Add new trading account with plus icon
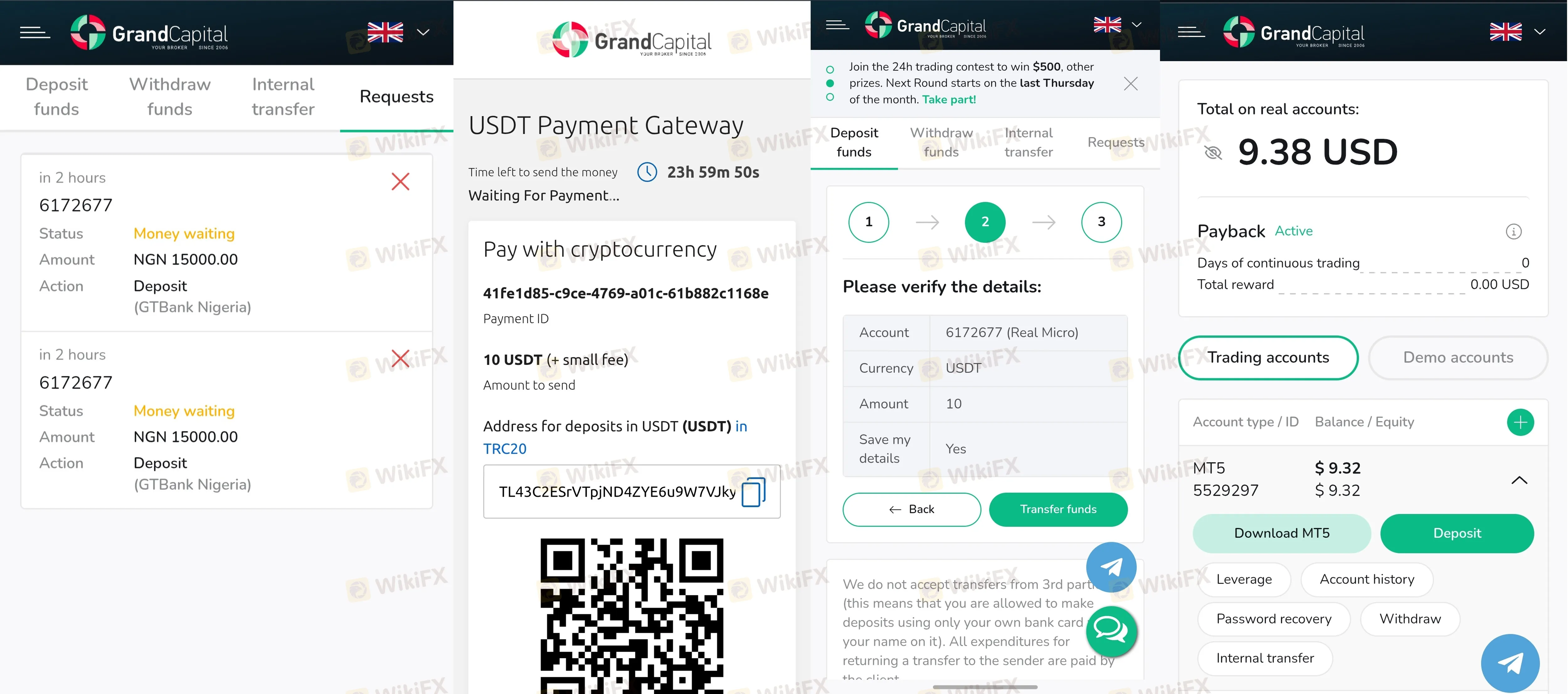Viewport: 1568px width, 694px height. [1520, 422]
